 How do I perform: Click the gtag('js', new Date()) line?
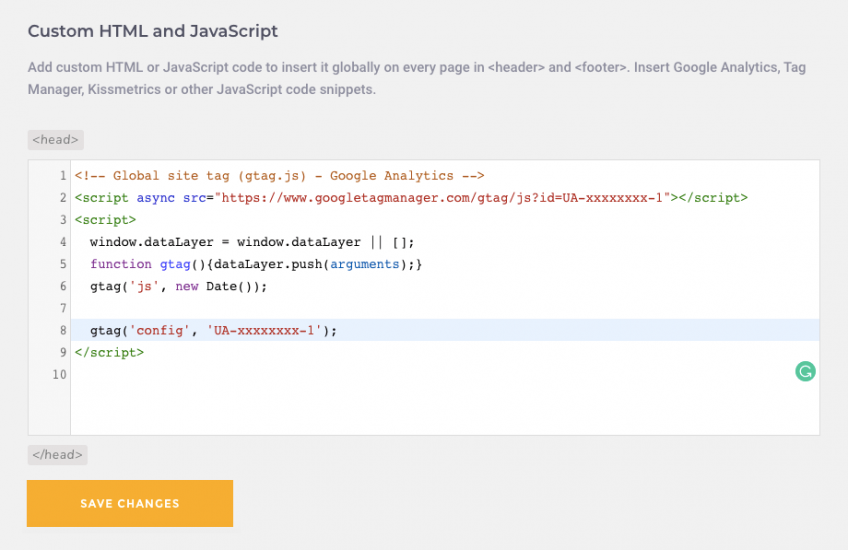[178, 286]
